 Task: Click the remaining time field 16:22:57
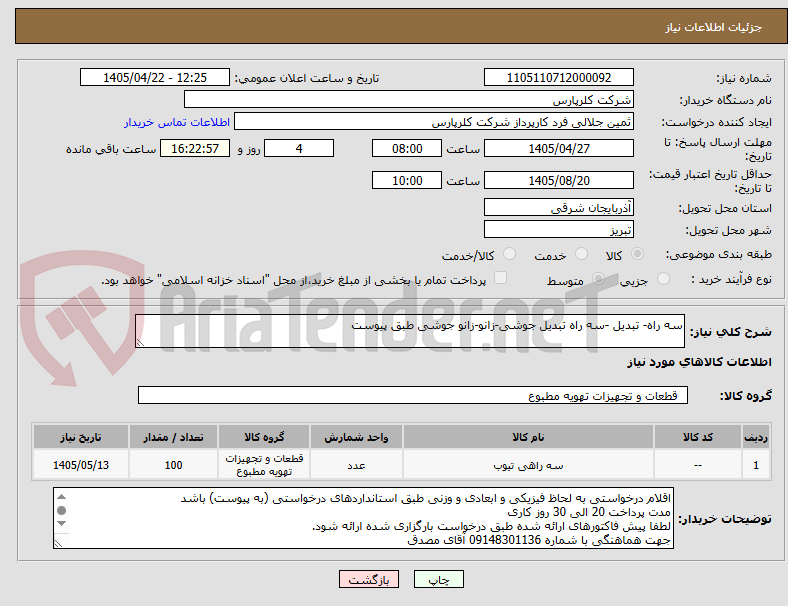[195, 148]
